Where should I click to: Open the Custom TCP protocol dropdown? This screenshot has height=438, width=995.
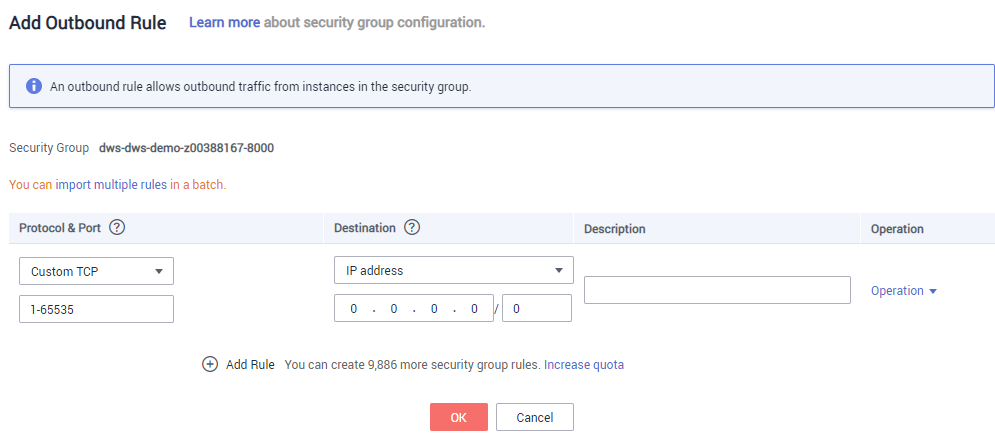[96, 271]
